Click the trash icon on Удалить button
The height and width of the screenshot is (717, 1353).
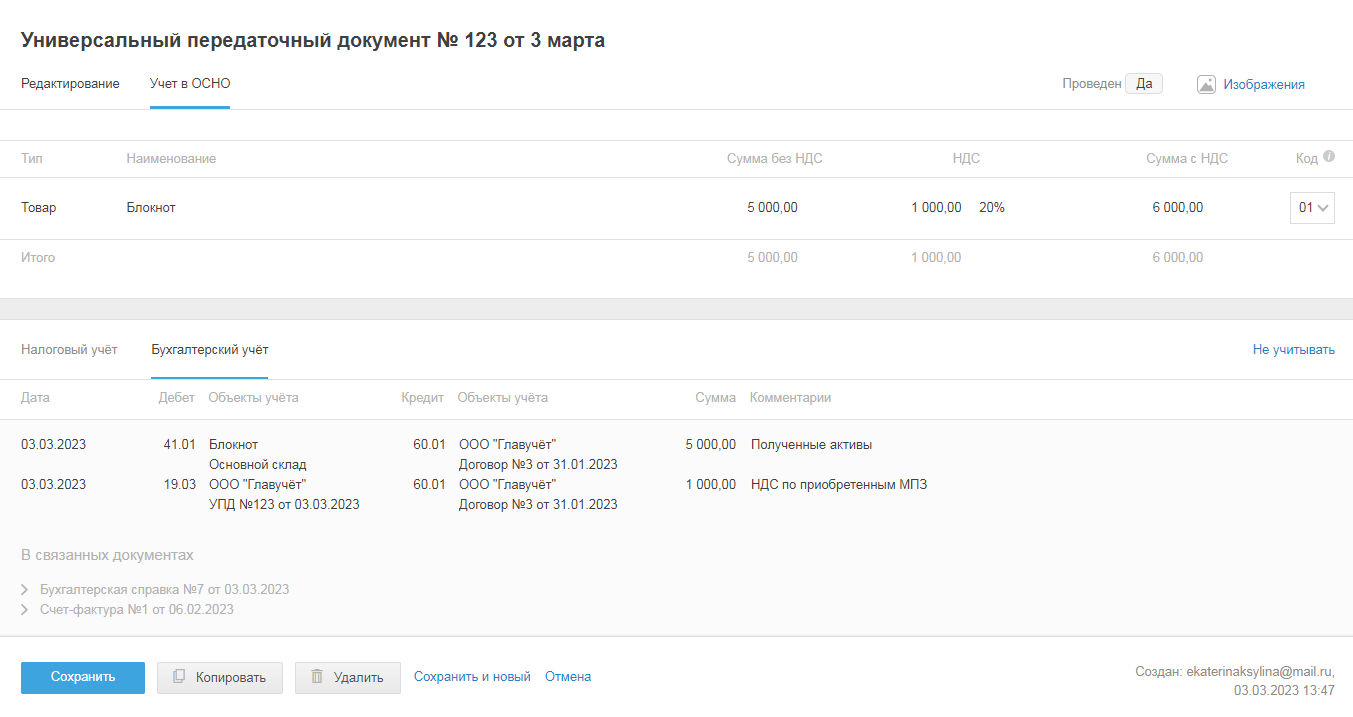pyautogui.click(x=317, y=677)
